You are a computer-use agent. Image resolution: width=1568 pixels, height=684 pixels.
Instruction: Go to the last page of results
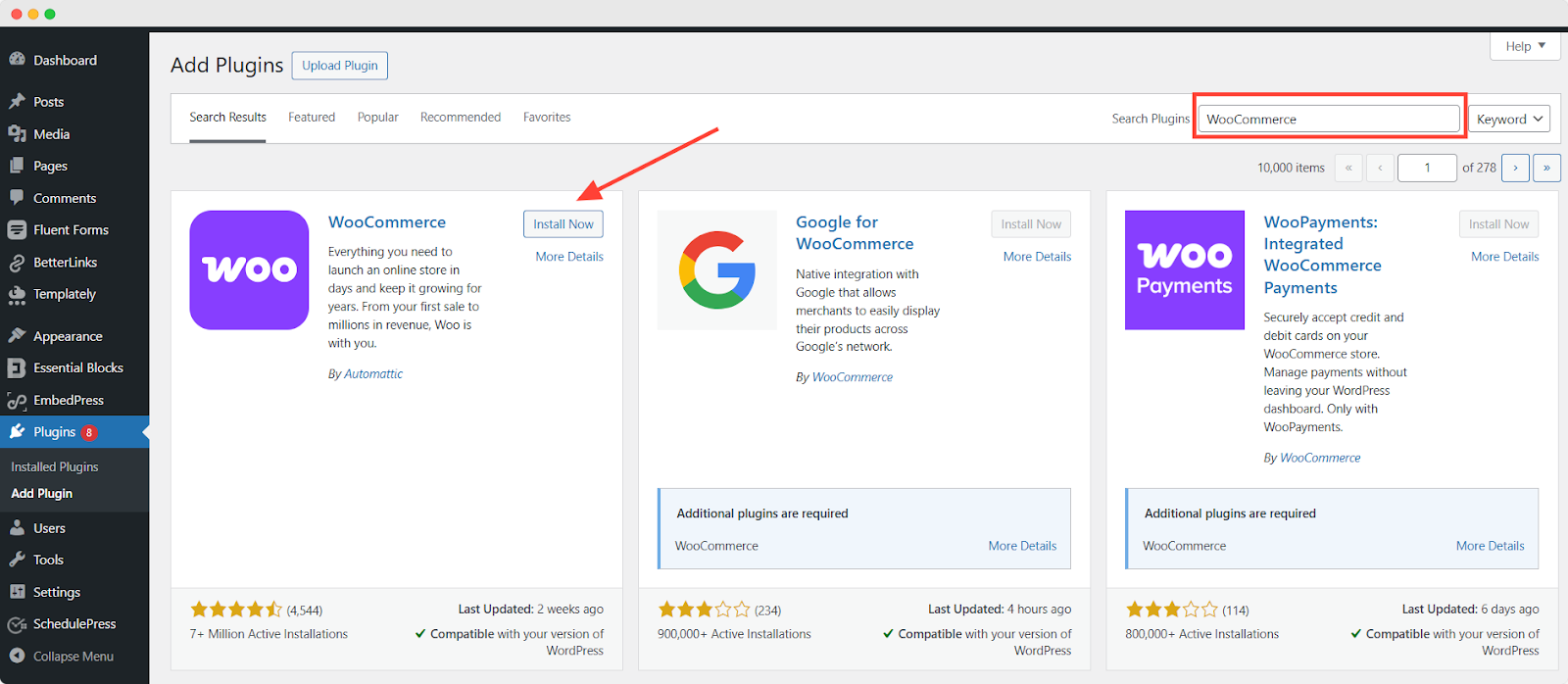pyautogui.click(x=1546, y=168)
